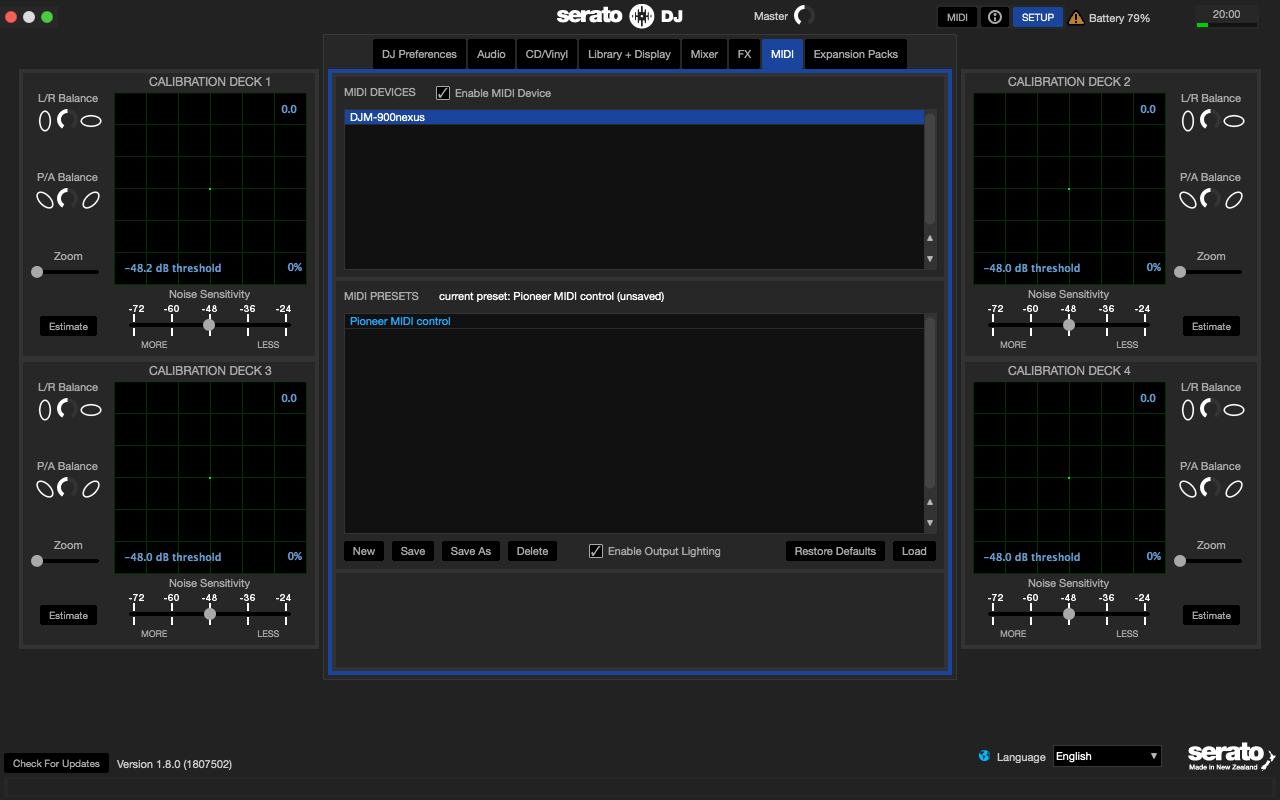Open the Expansion Packs tab
Viewport: 1280px width, 800px height.
pos(856,54)
